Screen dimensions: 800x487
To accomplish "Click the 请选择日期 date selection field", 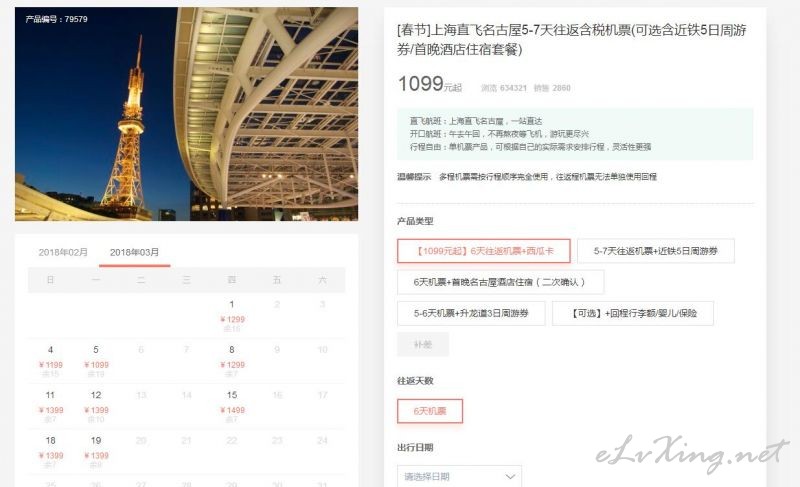I will coord(459,476).
